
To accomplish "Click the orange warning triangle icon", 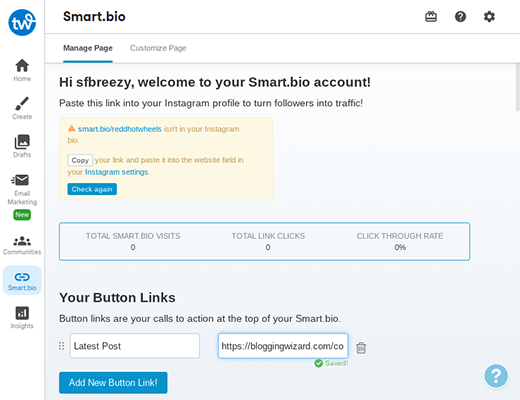I will pyautogui.click(x=71, y=128).
